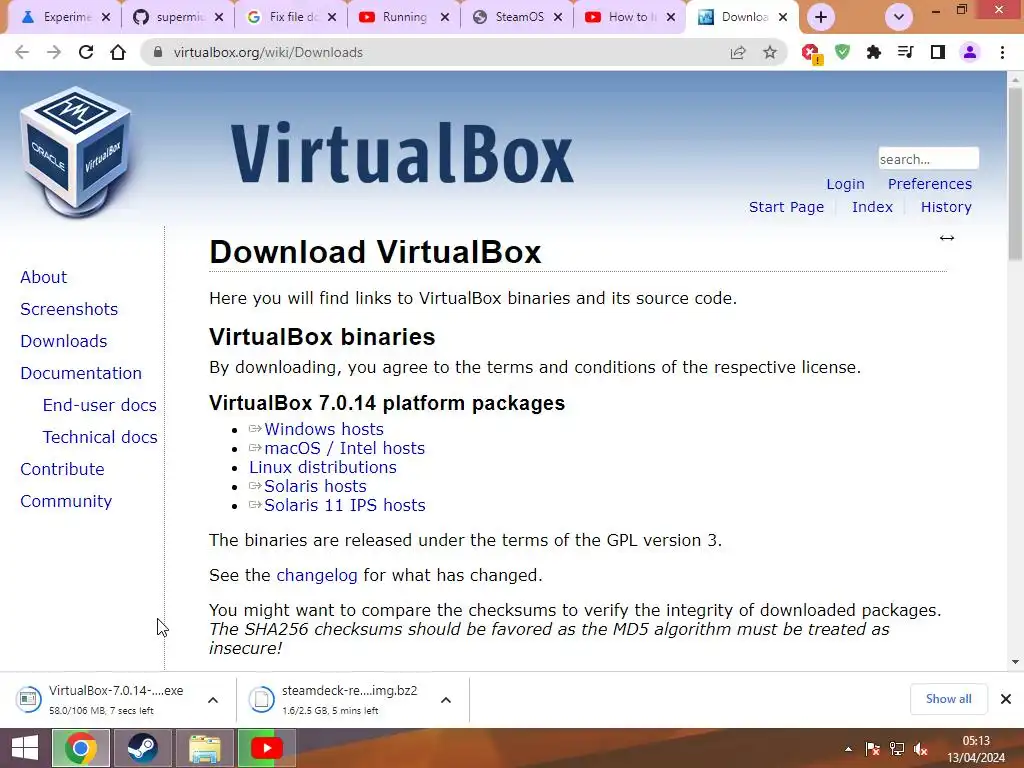The width and height of the screenshot is (1024, 768).
Task: Click the Login link
Action: (845, 184)
